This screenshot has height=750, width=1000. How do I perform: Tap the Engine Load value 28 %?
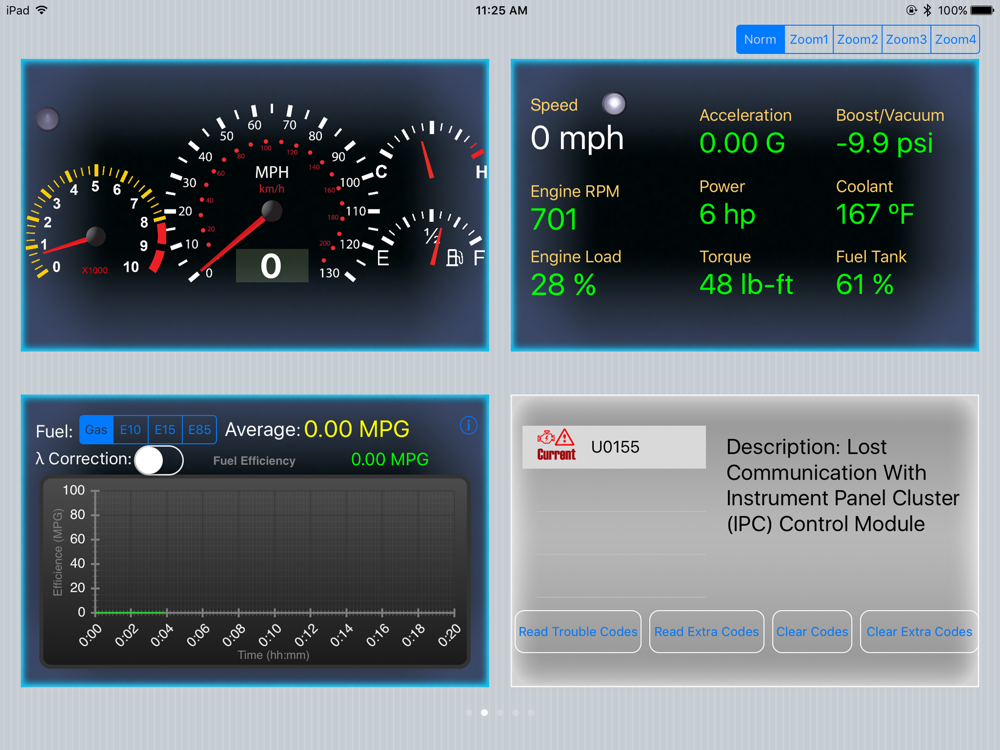563,284
